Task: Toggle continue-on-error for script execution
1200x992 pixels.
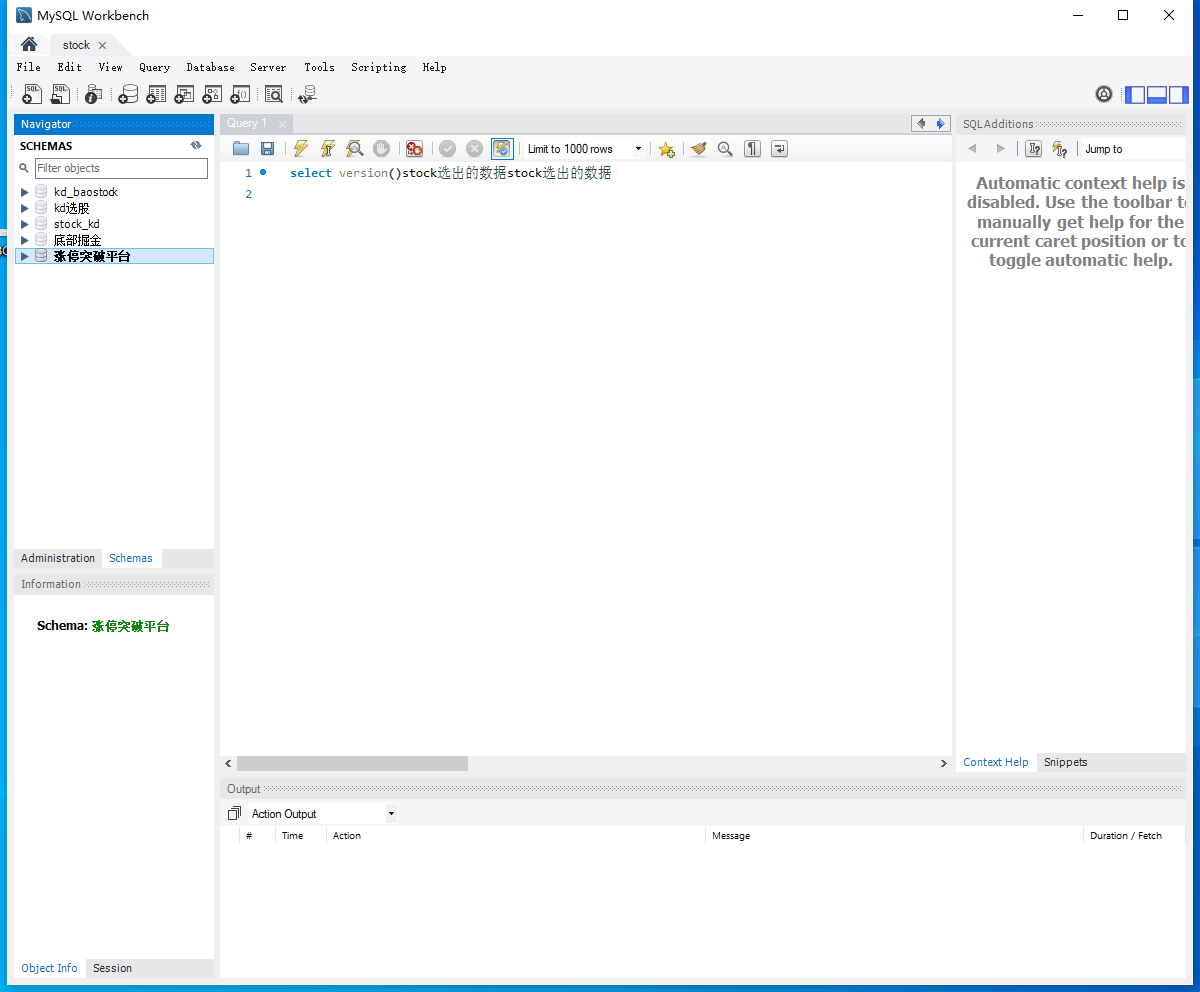Action: (414, 149)
